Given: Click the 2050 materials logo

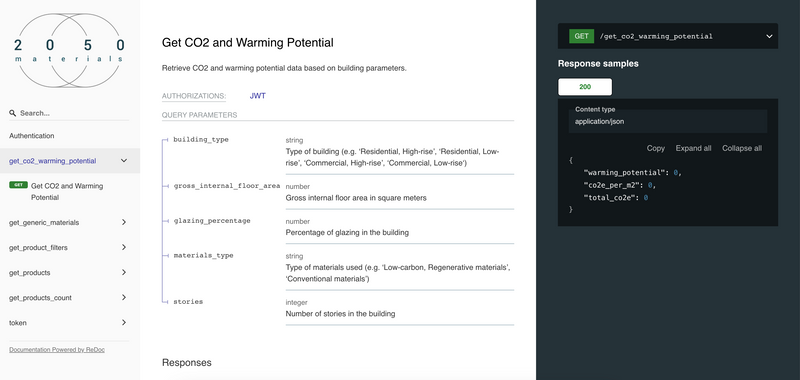Looking at the screenshot, I should click(x=69, y=50).
